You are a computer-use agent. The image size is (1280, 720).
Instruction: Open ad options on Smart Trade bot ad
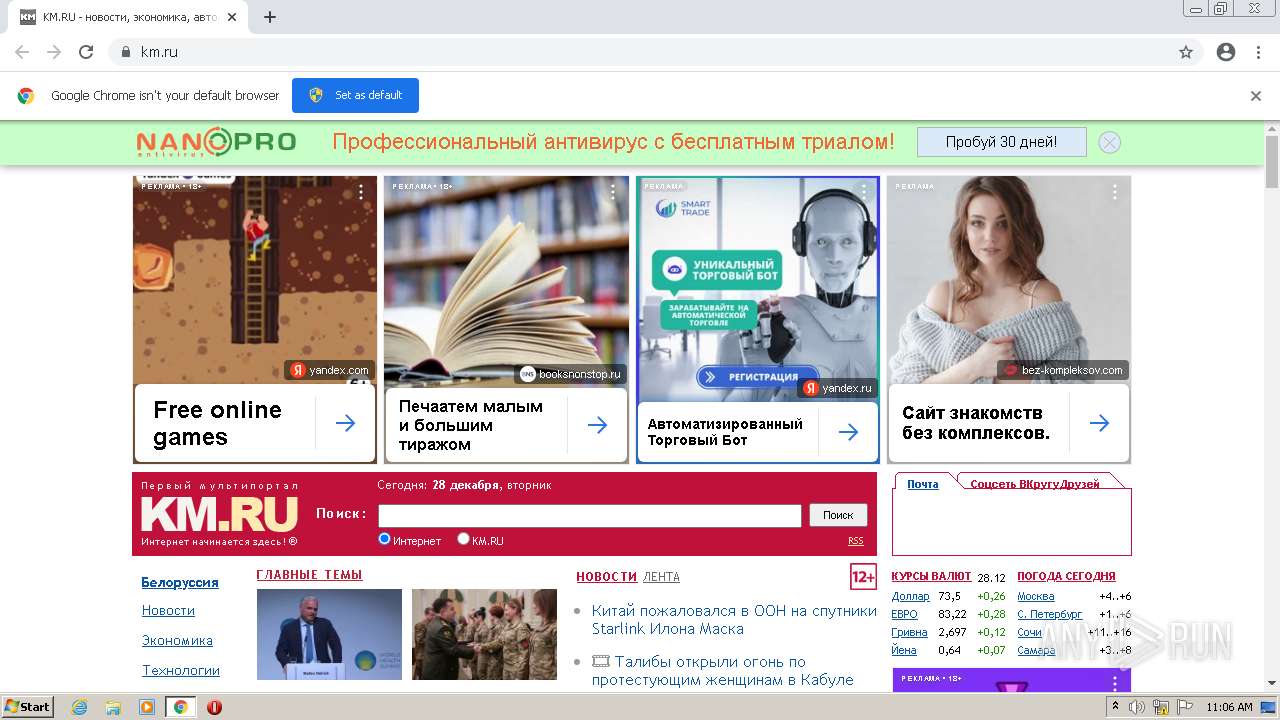click(864, 191)
